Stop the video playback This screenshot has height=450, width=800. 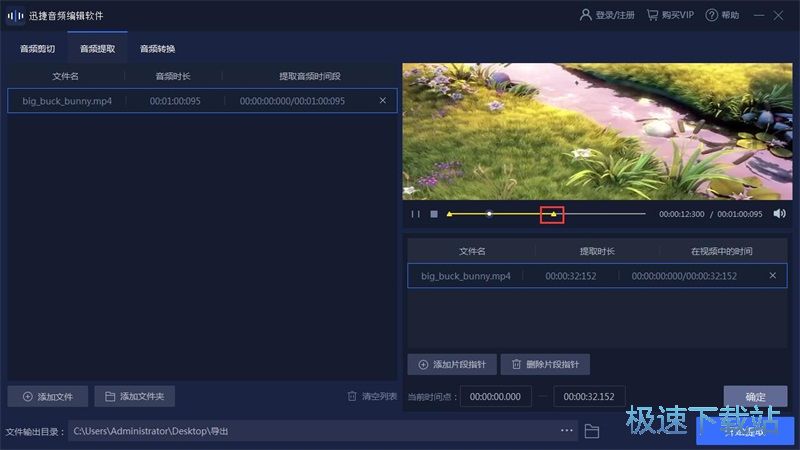point(434,214)
